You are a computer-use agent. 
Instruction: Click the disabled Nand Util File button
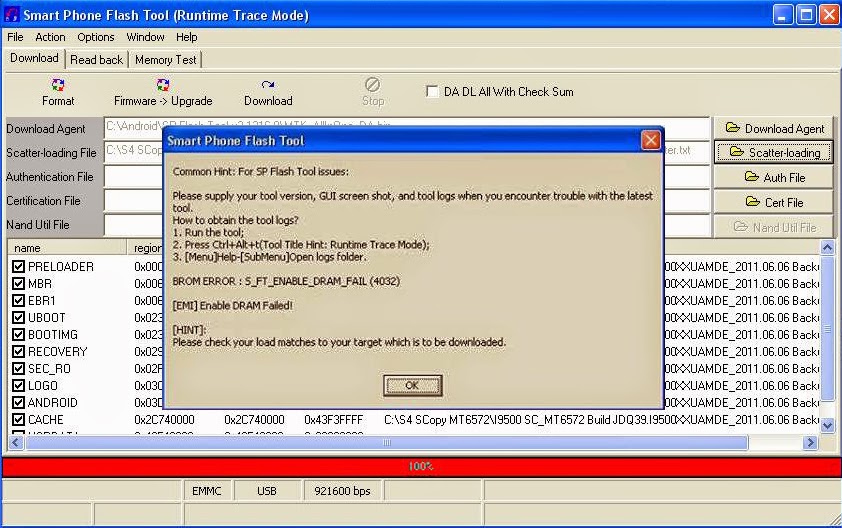click(774, 227)
